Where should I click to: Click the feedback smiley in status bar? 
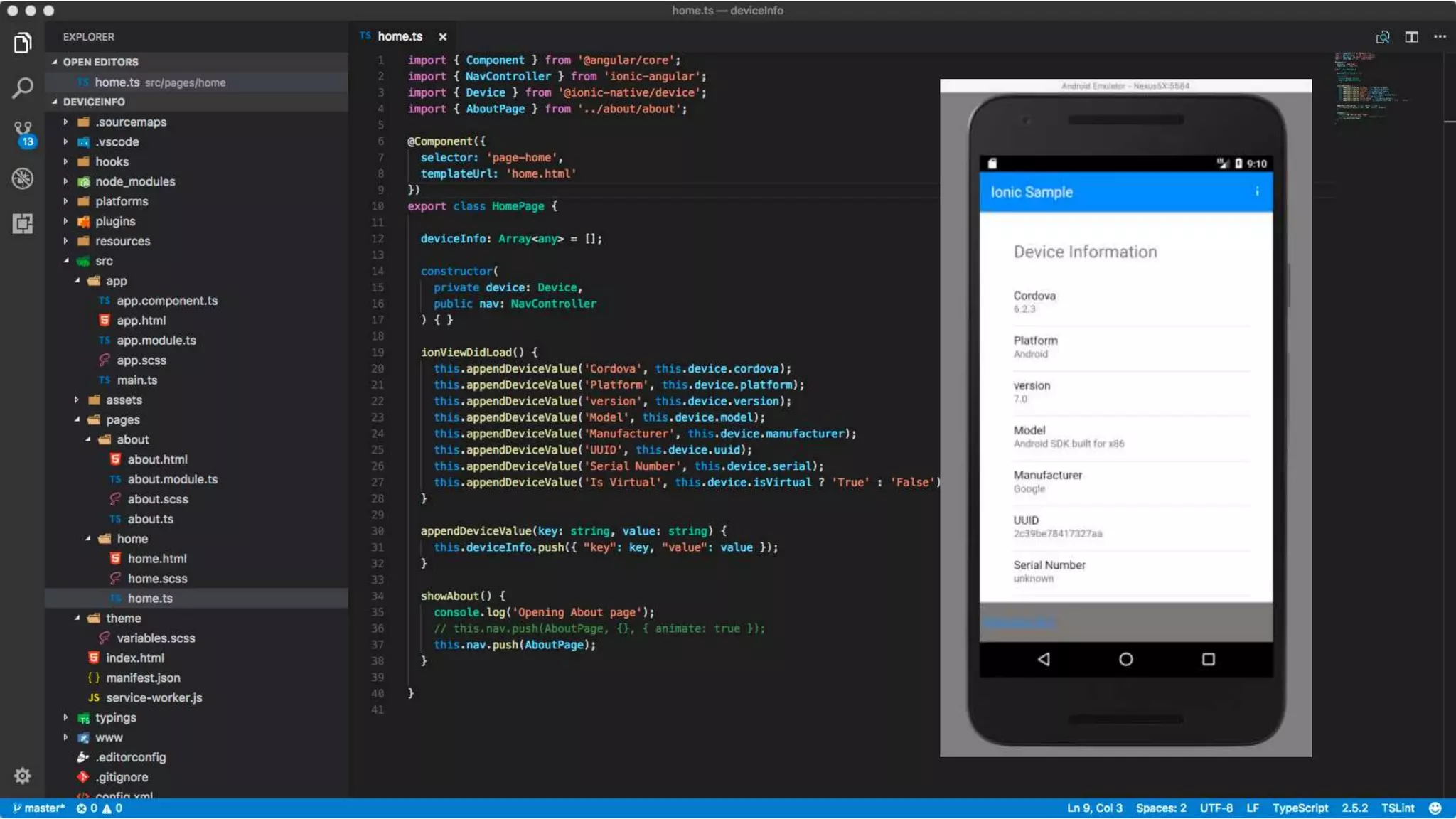pyautogui.click(x=1435, y=808)
